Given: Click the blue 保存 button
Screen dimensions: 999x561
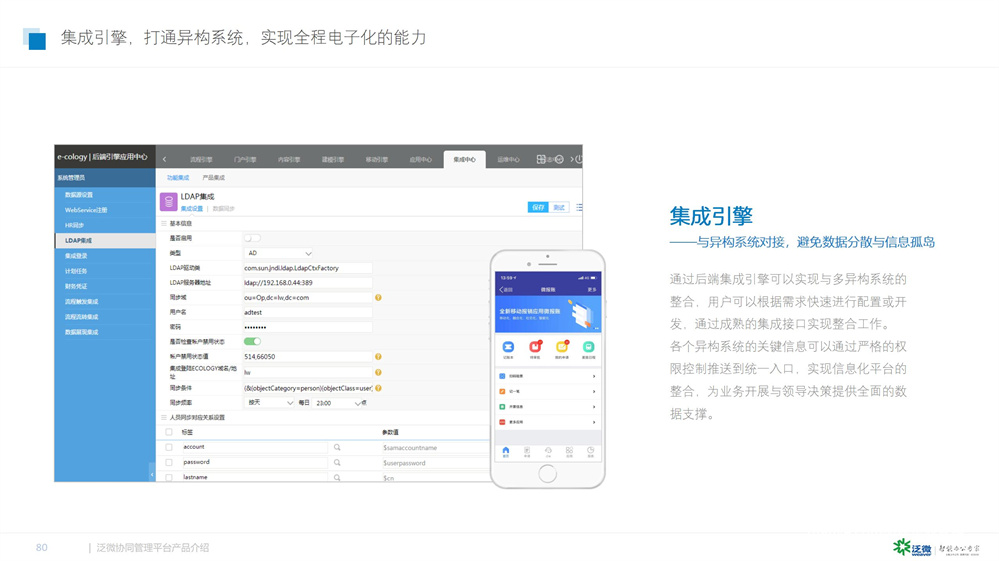Looking at the screenshot, I should tap(538, 208).
